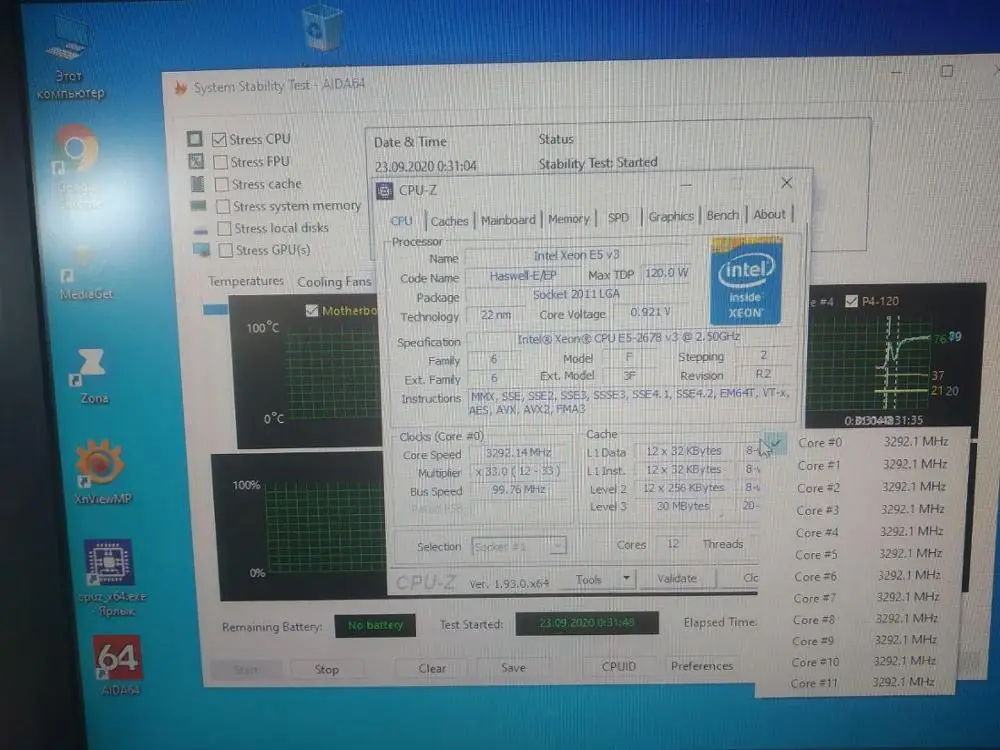Open Preferences in AIDA64
This screenshot has height=750, width=1000.
(x=702, y=665)
